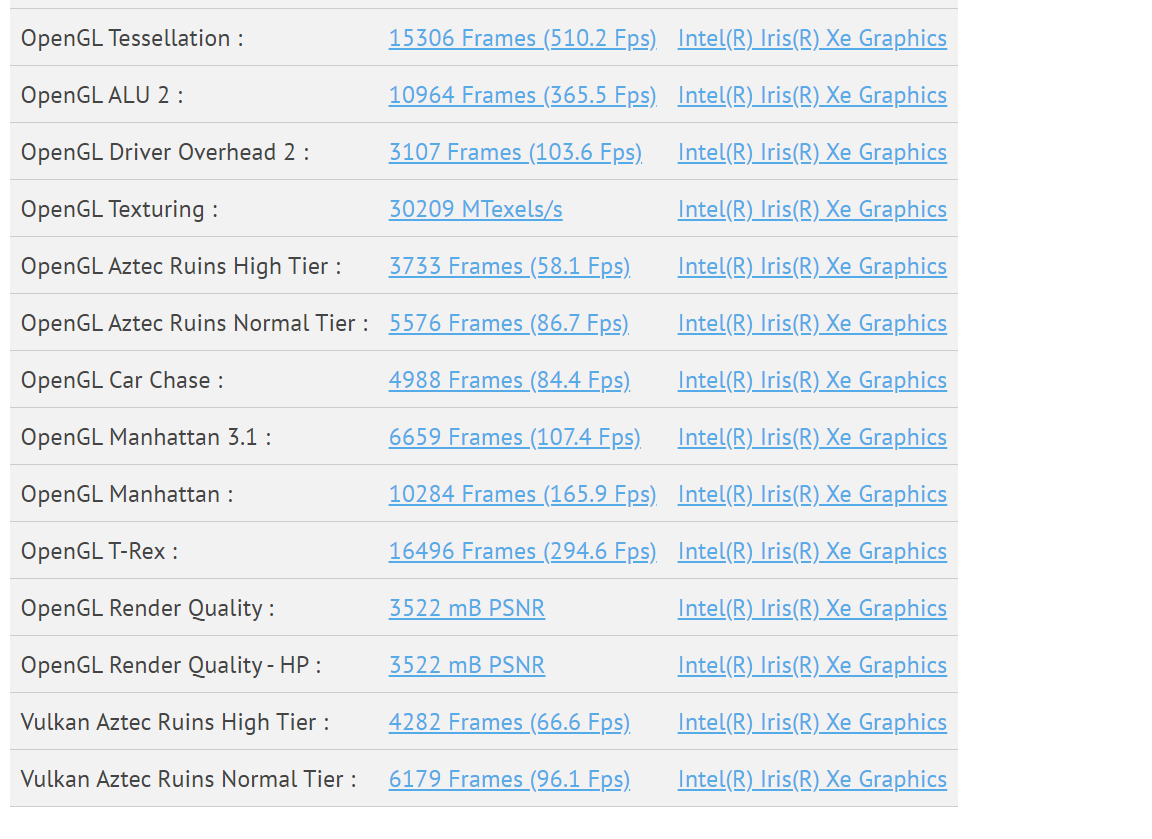Open Intel Iris Xe Graphics link in OpenGL Aztec Ruins Normal Tier row

click(812, 323)
